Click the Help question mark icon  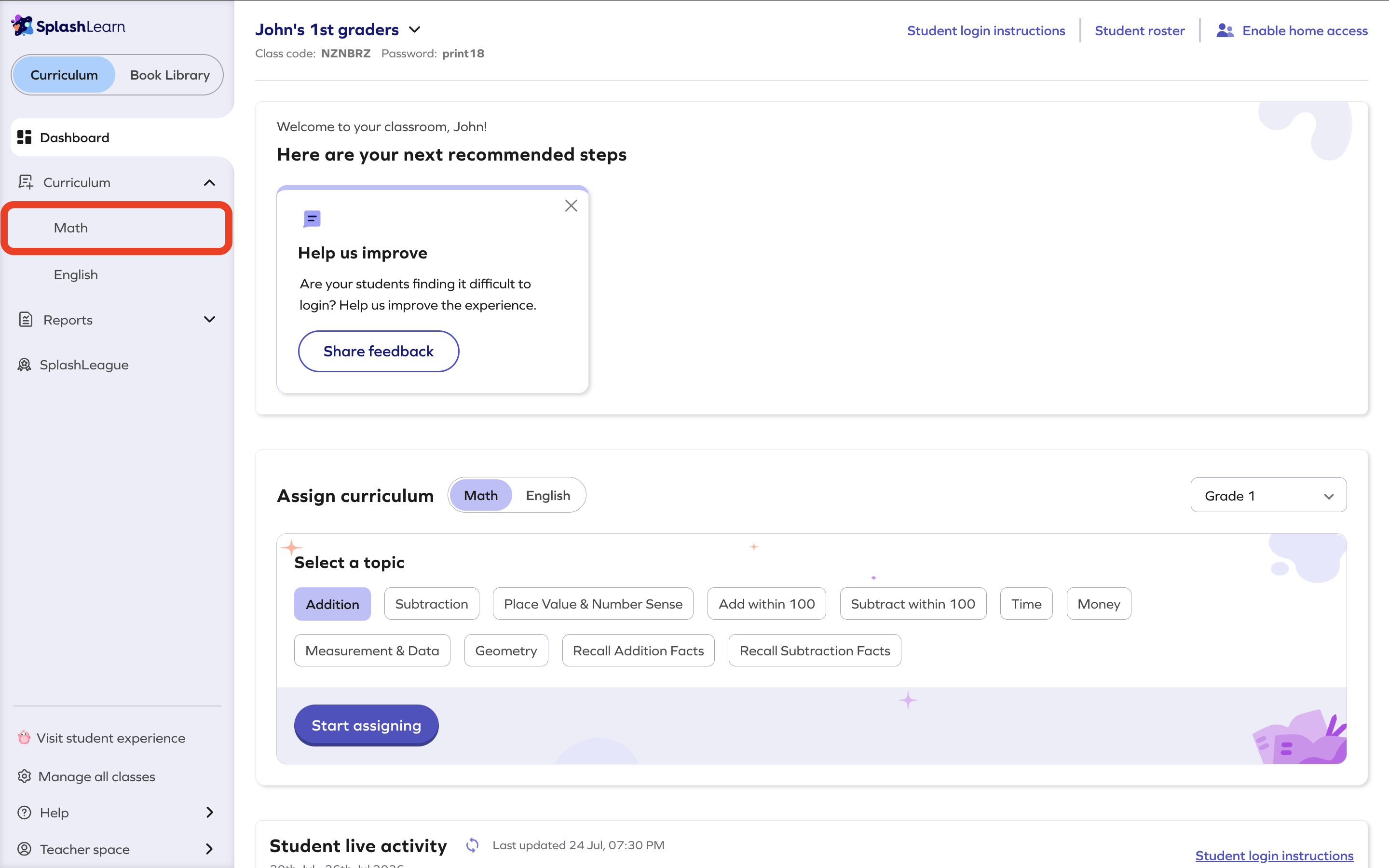coord(24,813)
